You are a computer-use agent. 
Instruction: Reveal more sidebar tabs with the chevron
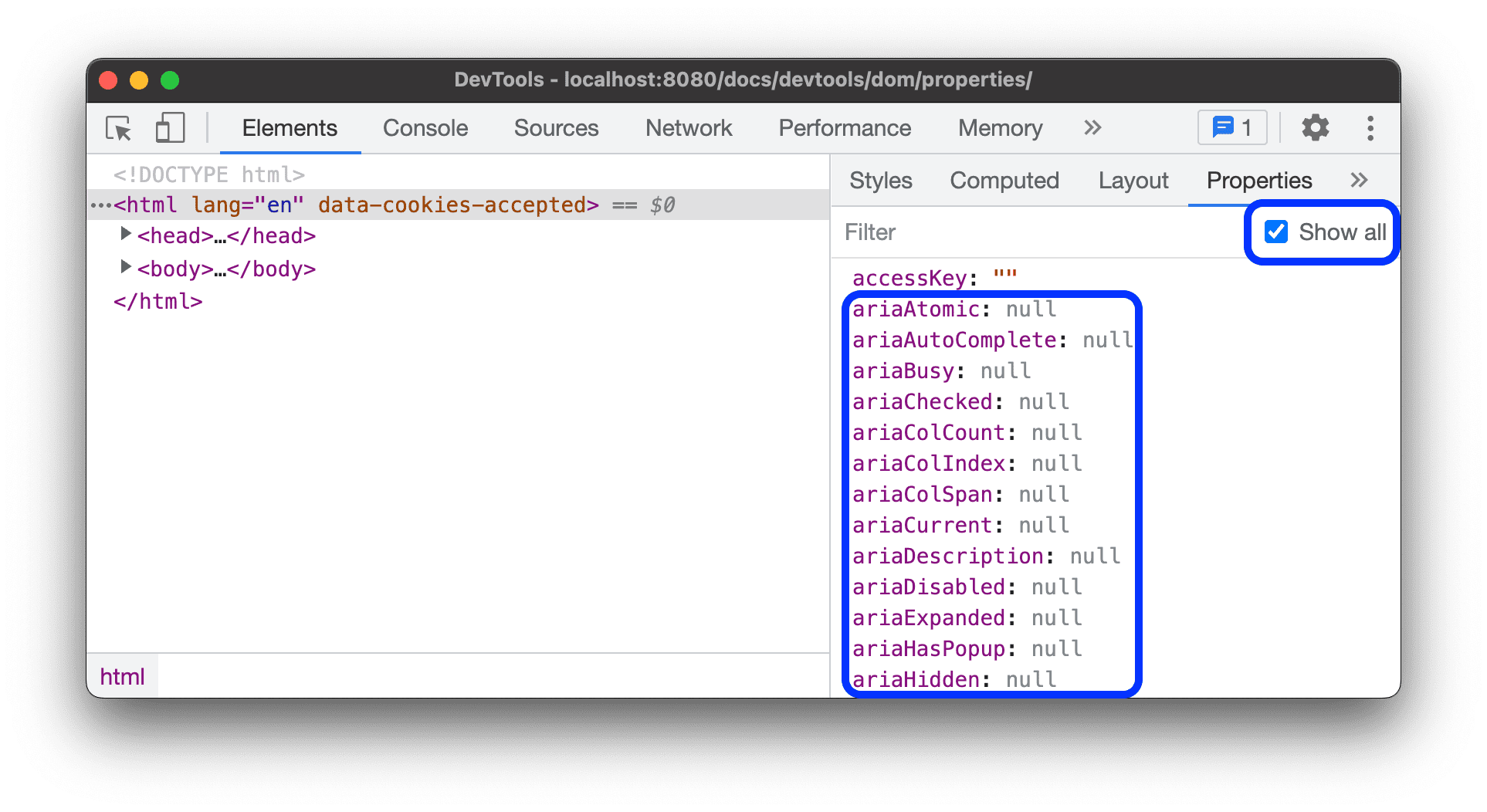(1359, 180)
